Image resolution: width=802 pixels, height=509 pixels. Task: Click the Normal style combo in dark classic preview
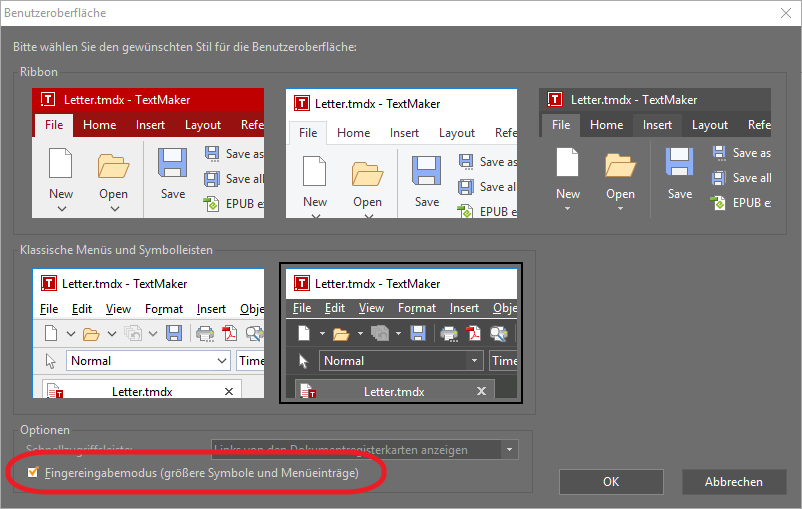pos(401,361)
